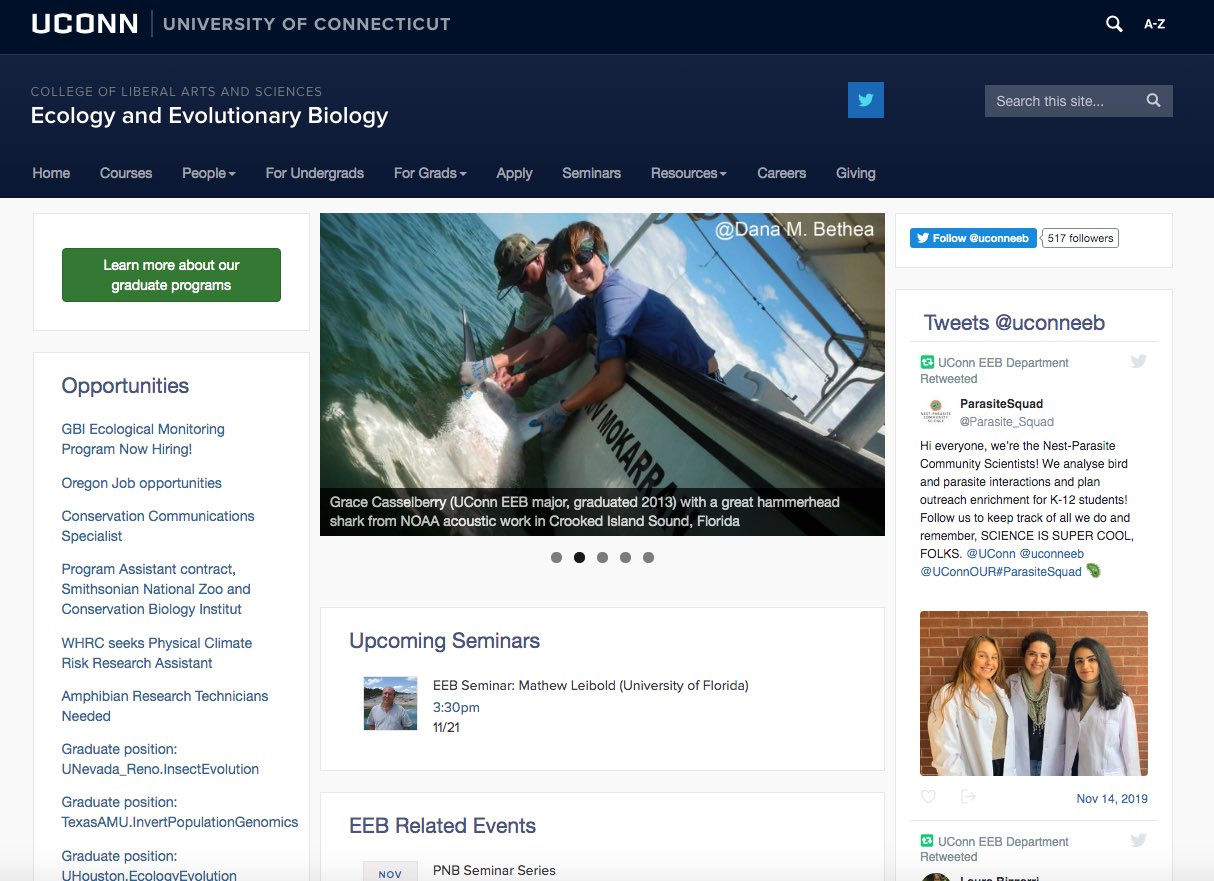Open the Careers nav item

[781, 173]
